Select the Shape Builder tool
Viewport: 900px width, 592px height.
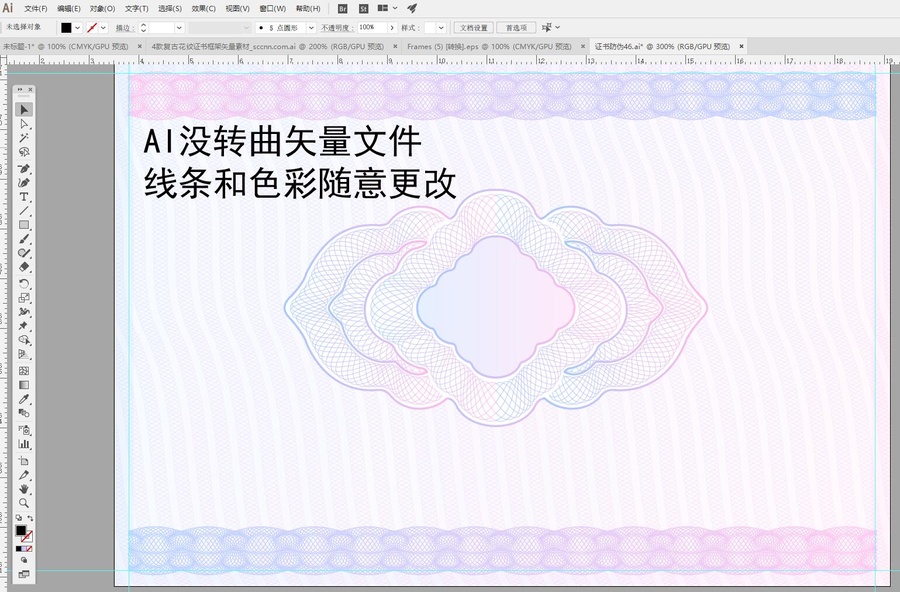(x=24, y=340)
